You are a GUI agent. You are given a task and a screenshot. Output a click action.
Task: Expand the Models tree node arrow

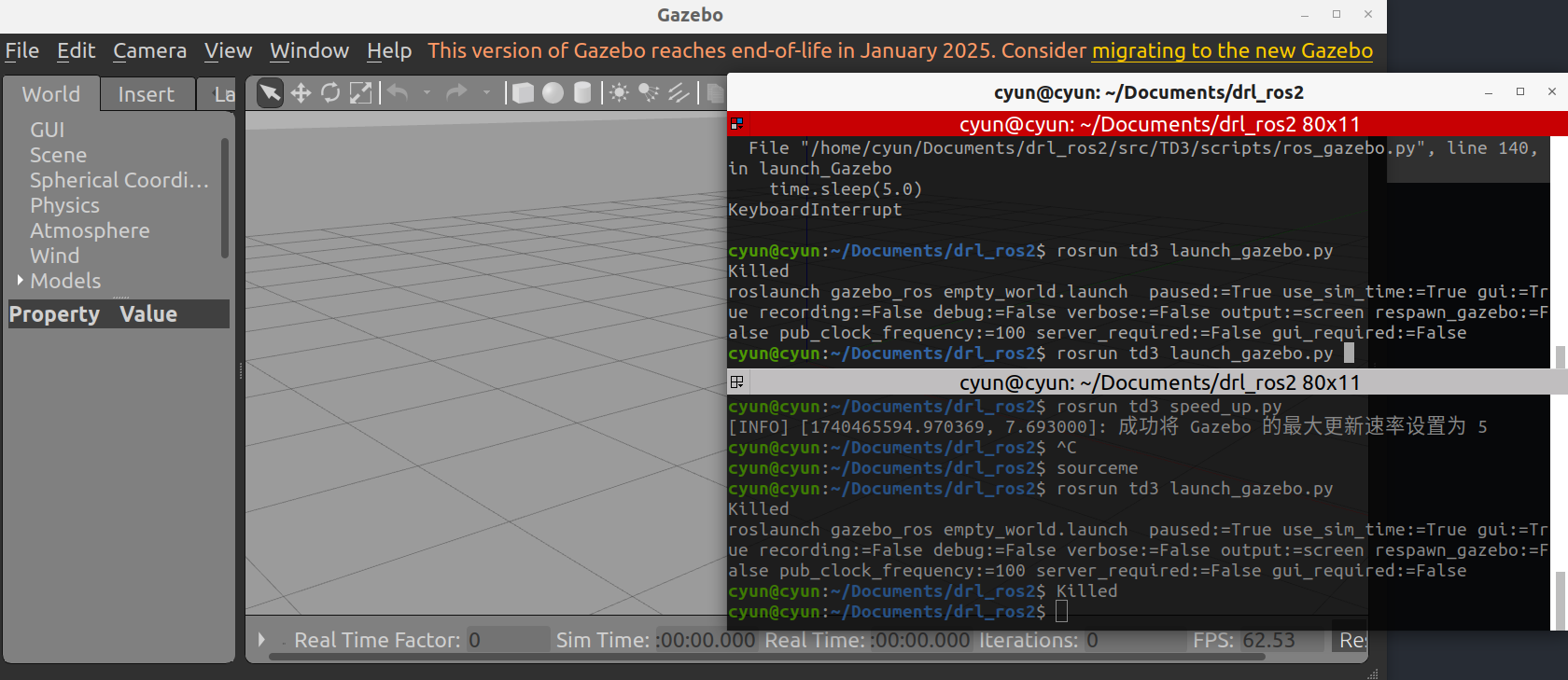[x=20, y=280]
